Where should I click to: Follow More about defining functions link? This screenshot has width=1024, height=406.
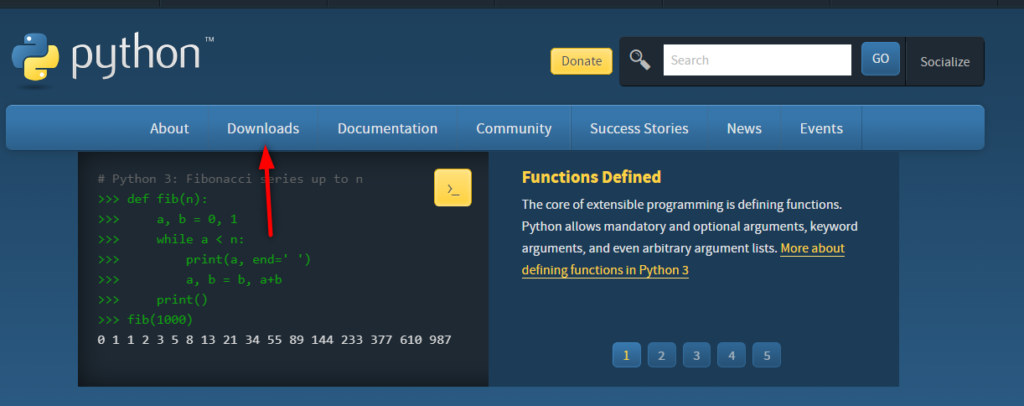[x=683, y=259]
